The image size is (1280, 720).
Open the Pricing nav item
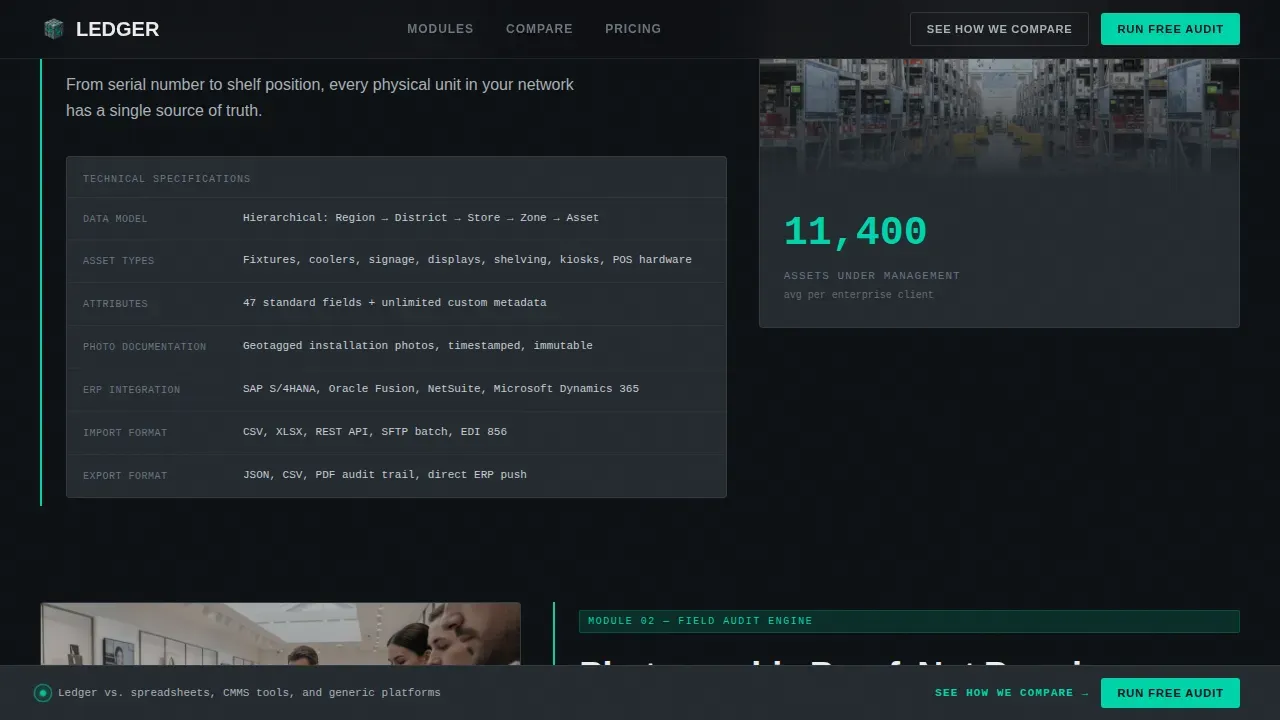coord(633,29)
